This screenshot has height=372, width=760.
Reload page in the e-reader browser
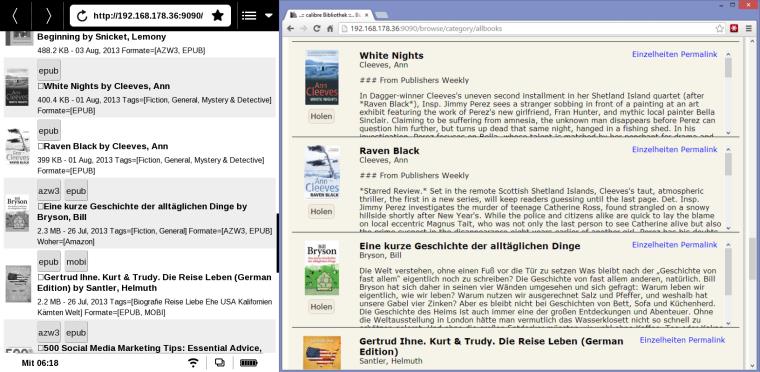(82, 16)
